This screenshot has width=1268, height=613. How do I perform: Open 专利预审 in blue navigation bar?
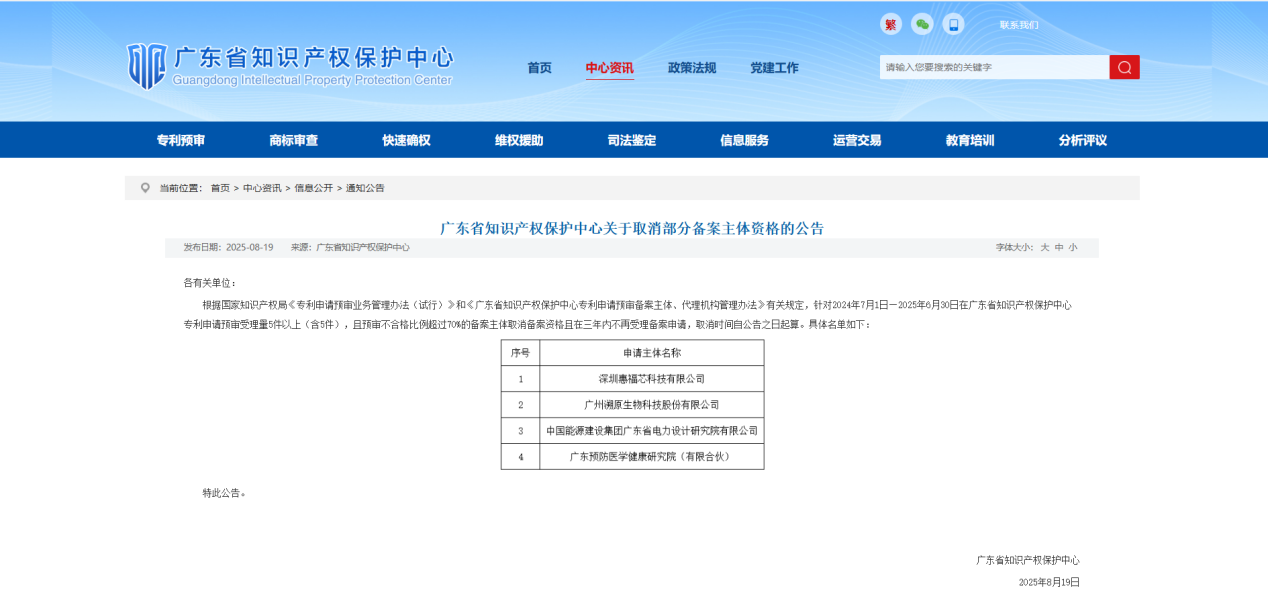click(181, 140)
